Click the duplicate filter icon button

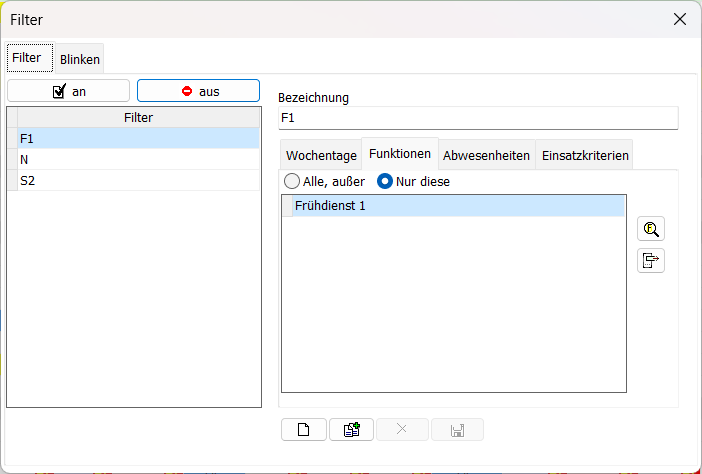tap(351, 430)
